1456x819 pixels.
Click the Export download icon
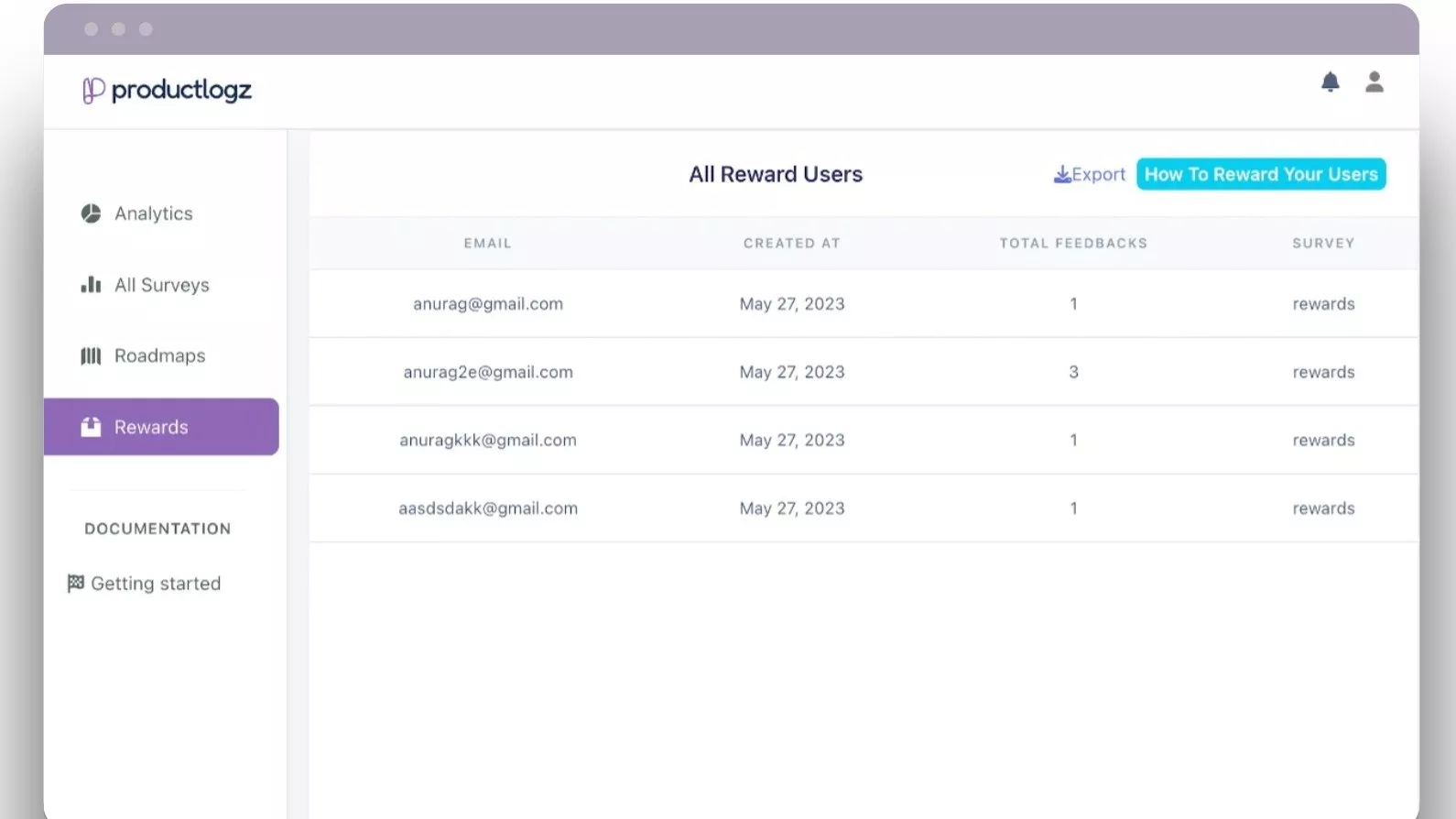point(1061,174)
